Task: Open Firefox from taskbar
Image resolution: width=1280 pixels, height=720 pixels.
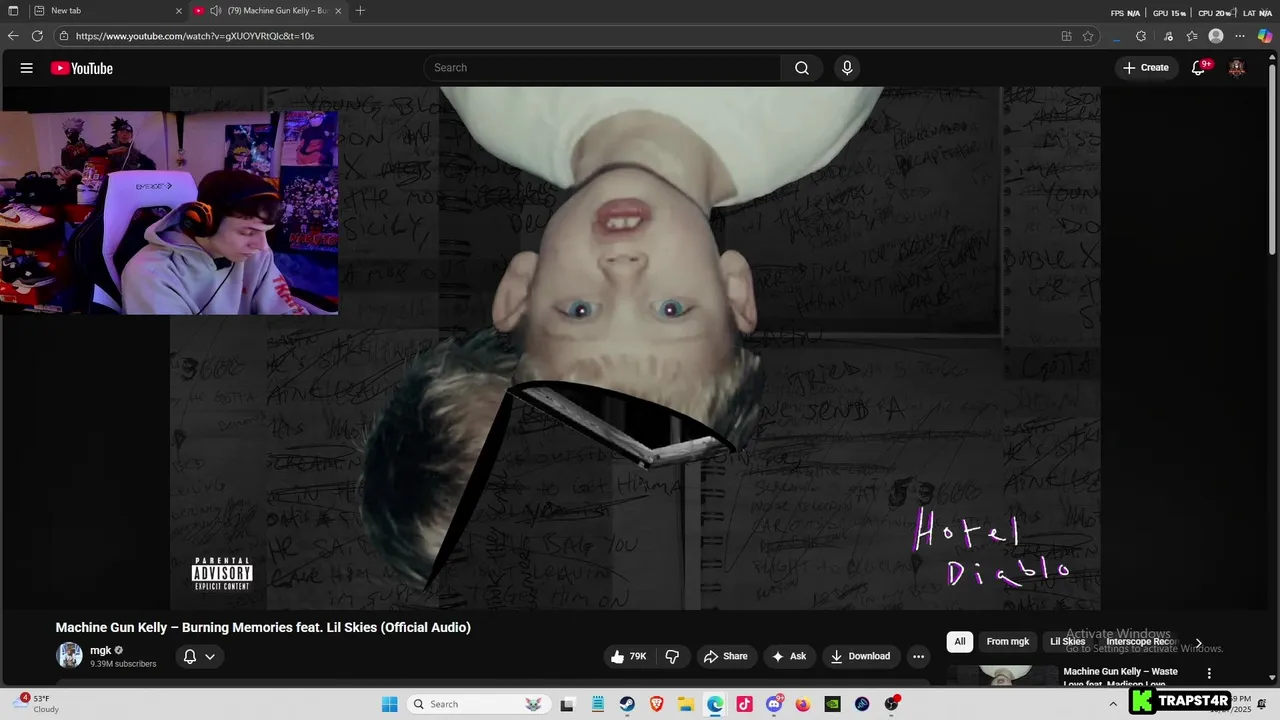Action: (x=803, y=704)
